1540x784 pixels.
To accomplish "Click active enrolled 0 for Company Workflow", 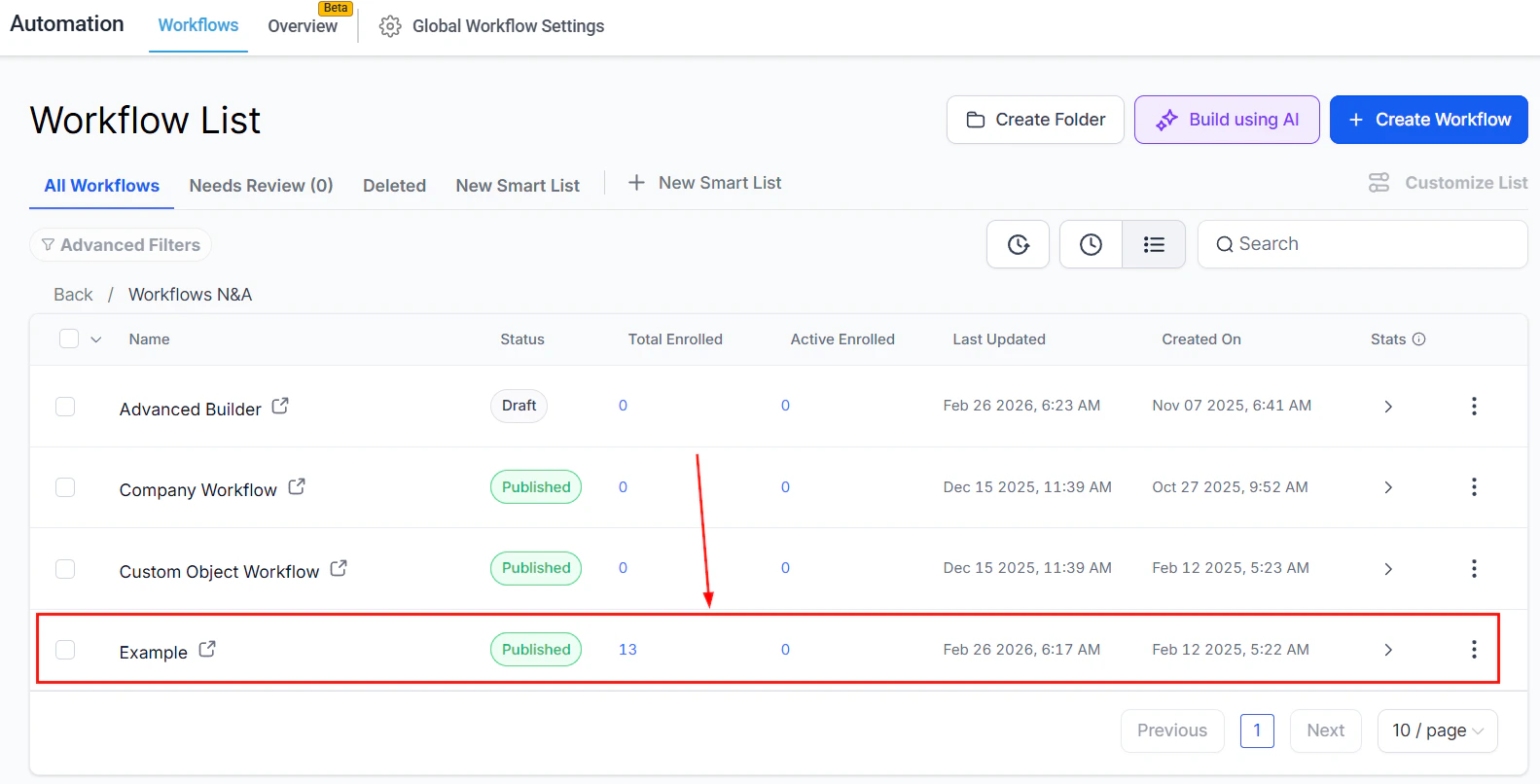I will point(785,487).
